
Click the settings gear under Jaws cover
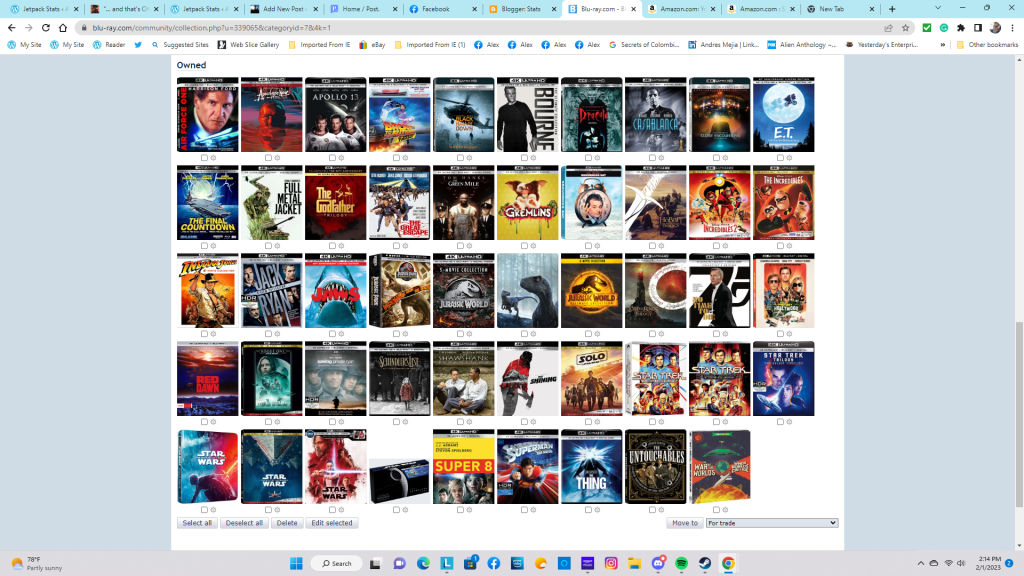click(342, 334)
